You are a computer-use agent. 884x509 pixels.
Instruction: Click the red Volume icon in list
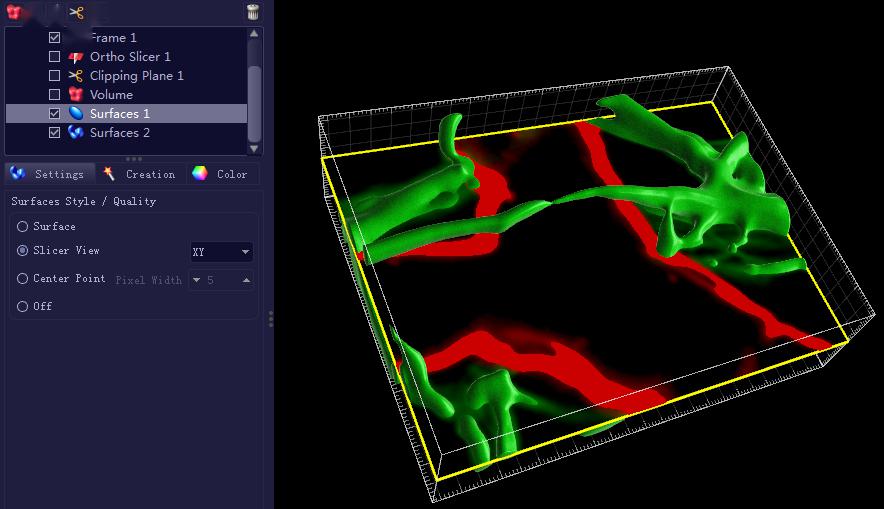(76, 95)
